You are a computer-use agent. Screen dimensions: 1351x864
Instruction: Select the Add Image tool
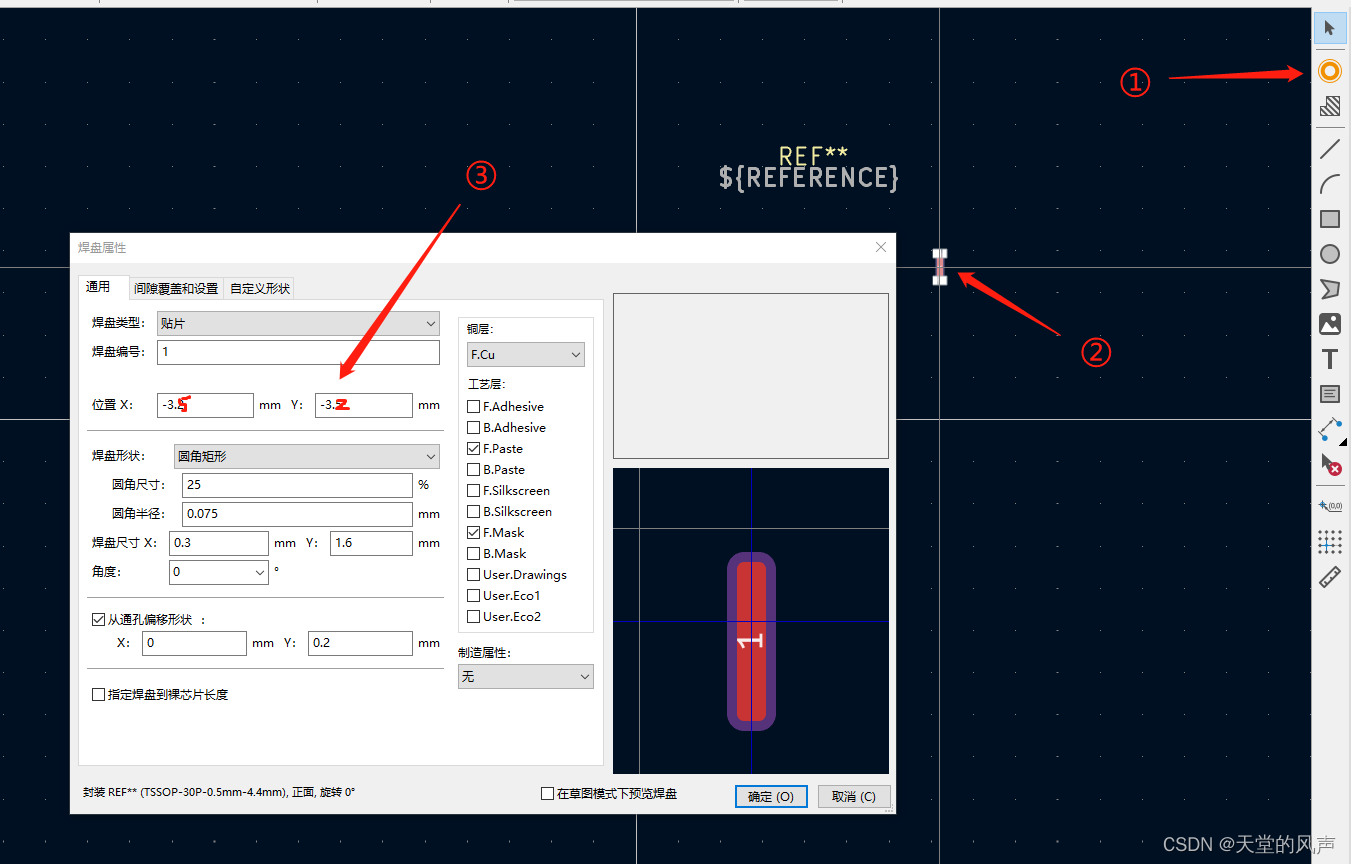pyautogui.click(x=1329, y=324)
